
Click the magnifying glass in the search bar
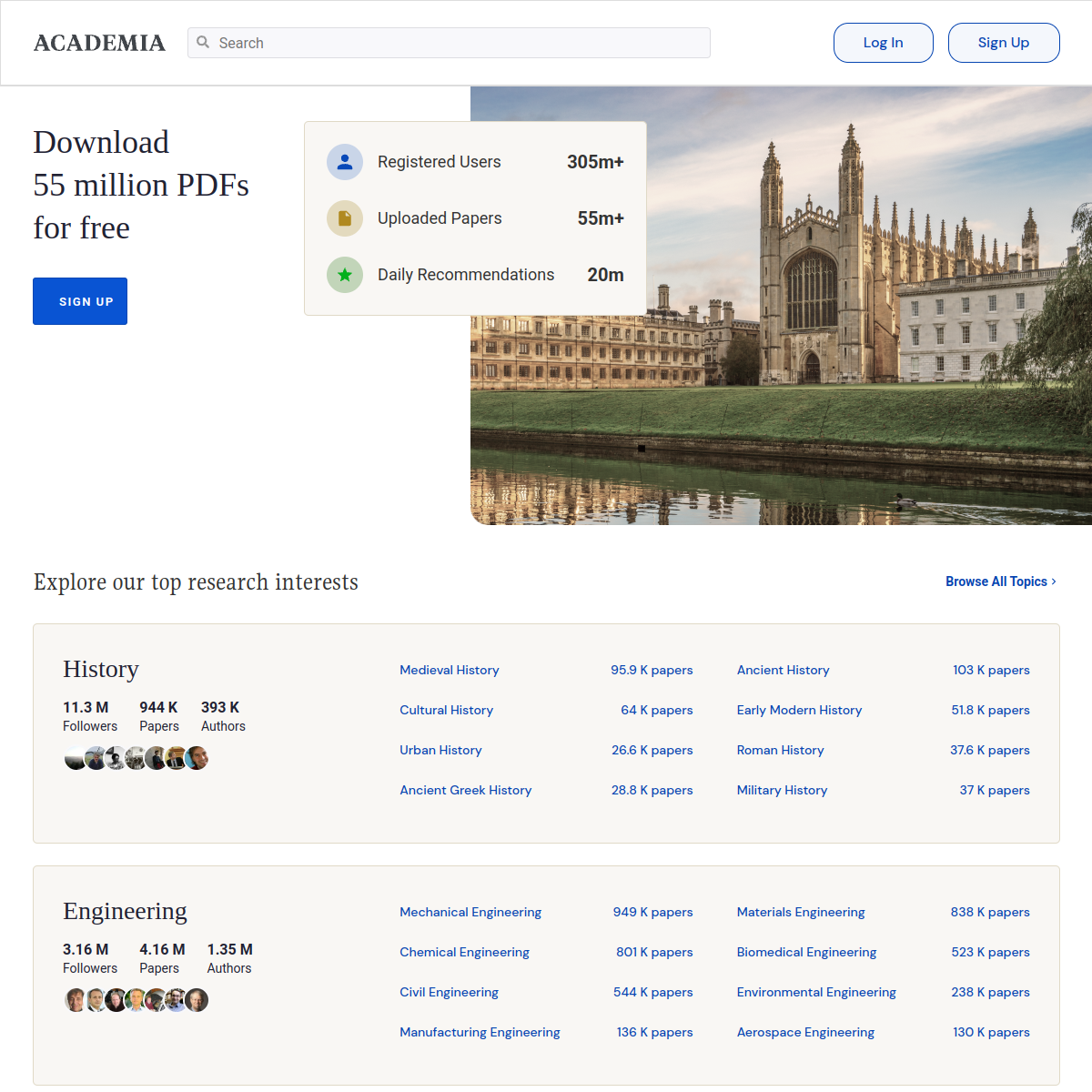(x=203, y=43)
